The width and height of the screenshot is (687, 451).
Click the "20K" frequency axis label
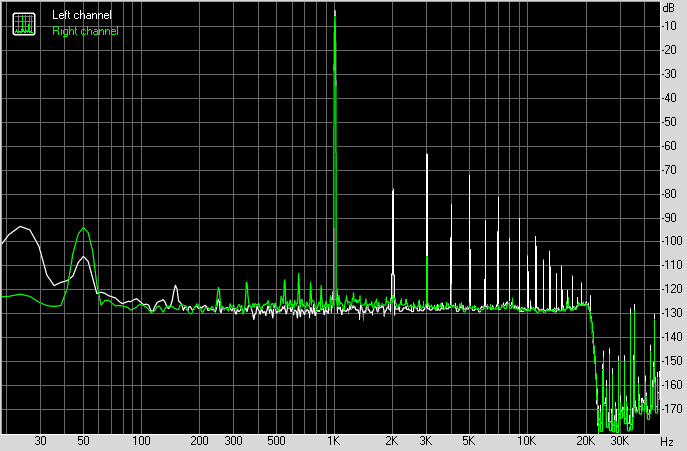586,440
